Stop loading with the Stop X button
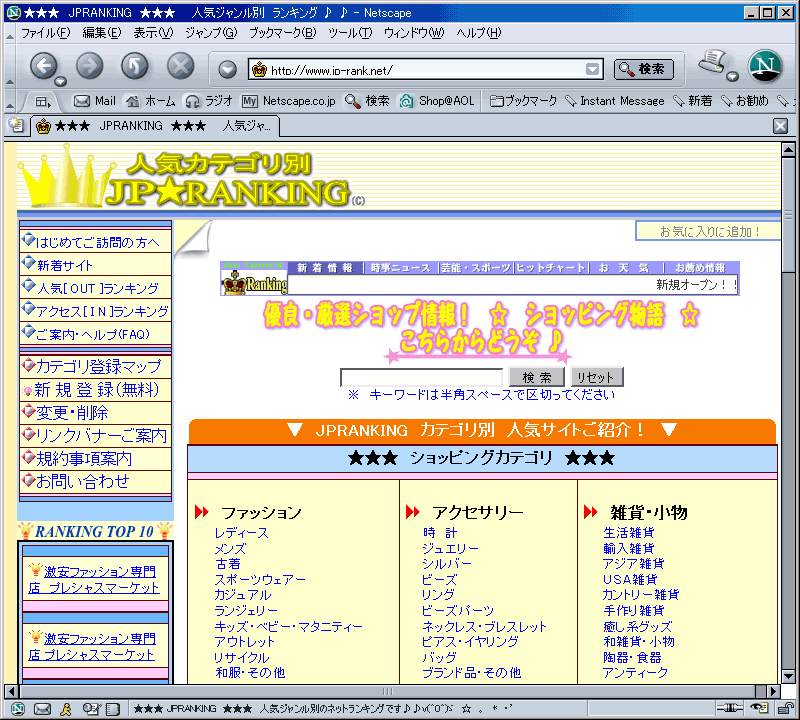Image resolution: width=800 pixels, height=720 pixels. pos(181,66)
